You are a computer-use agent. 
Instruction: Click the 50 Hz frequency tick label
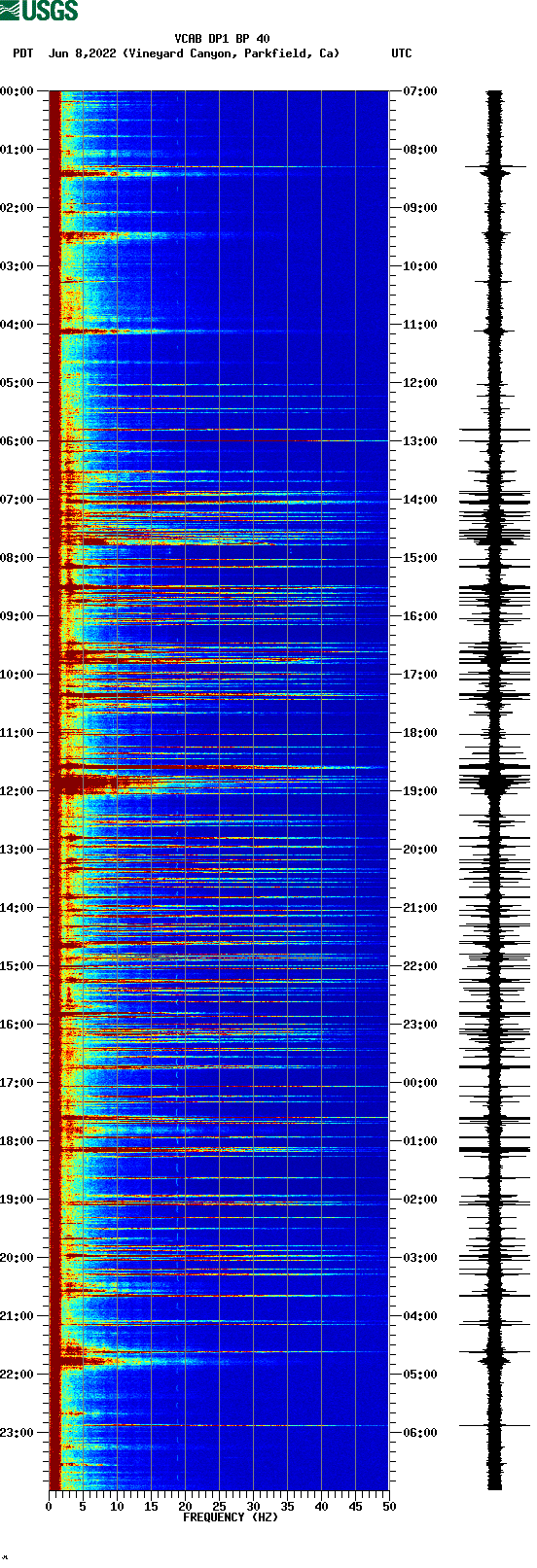[389, 1507]
